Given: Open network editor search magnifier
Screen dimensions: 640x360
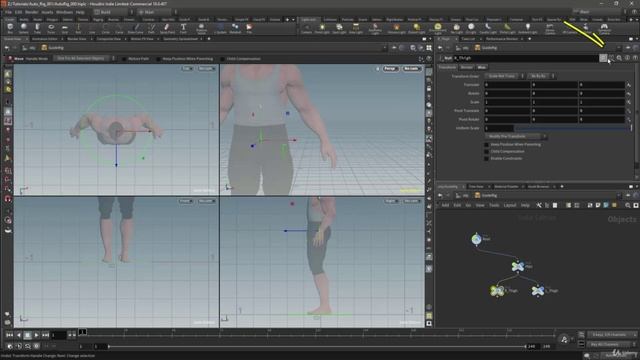Looking at the screenshot, I should [x=628, y=205].
